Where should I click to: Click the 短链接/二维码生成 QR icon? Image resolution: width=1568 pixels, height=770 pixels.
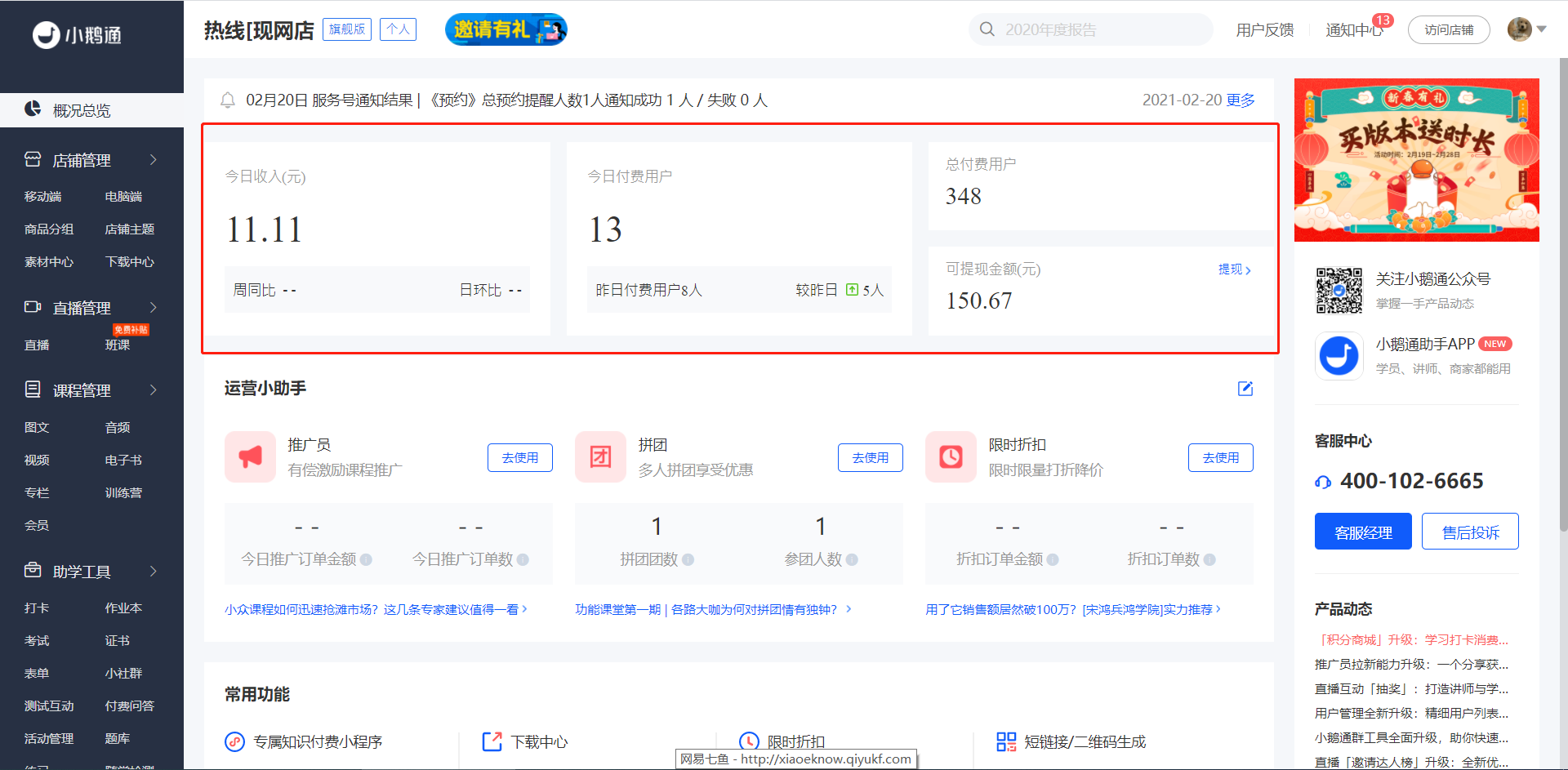tap(1006, 741)
